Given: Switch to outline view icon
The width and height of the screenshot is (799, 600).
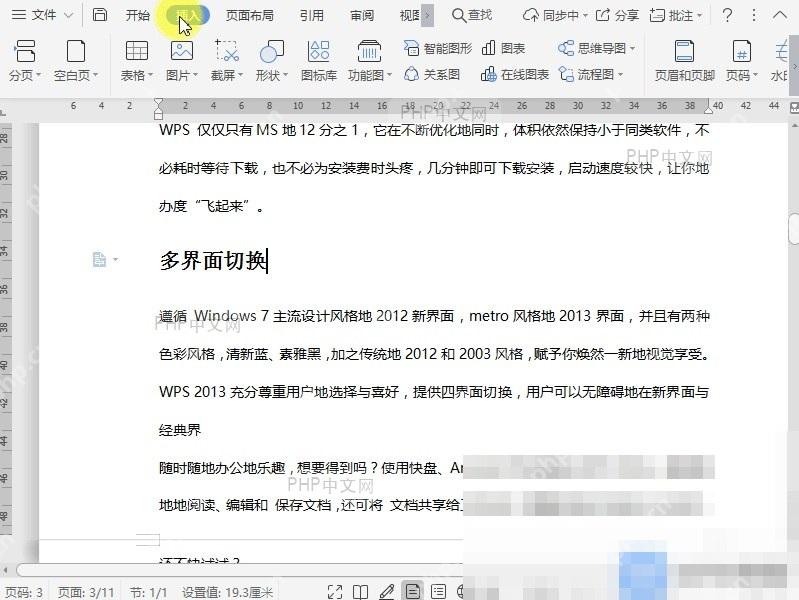Looking at the screenshot, I should point(438,592).
